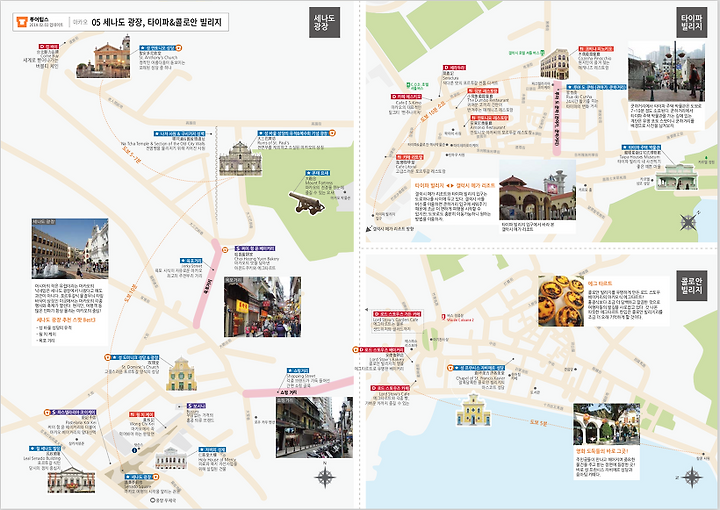720x510 pixels.
Task: Click the orange 타이파 빌리지 ◀▶ 갤럭시 메가 리조트 heading
Action: tap(455, 185)
